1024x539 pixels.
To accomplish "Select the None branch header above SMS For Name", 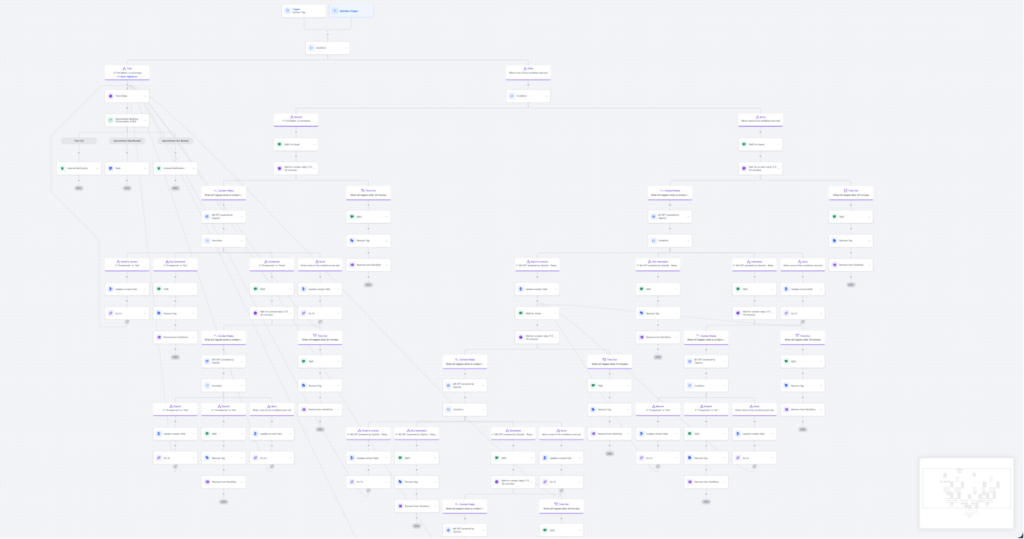I will pyautogui.click(x=760, y=120).
